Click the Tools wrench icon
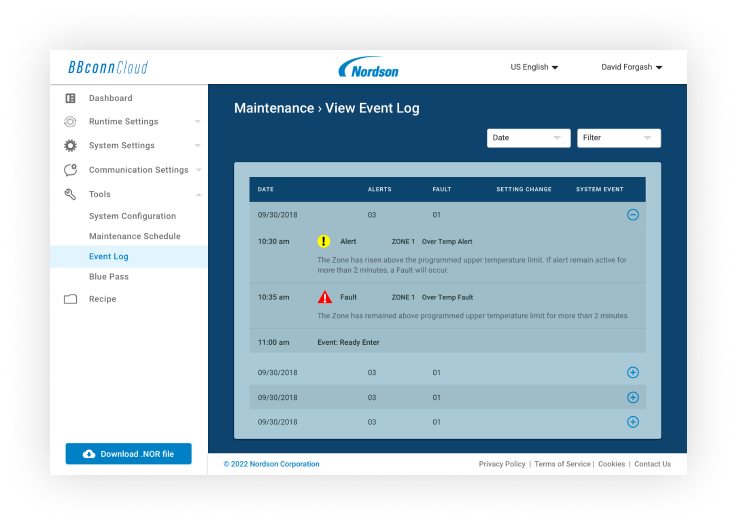737x525 pixels. [70, 194]
